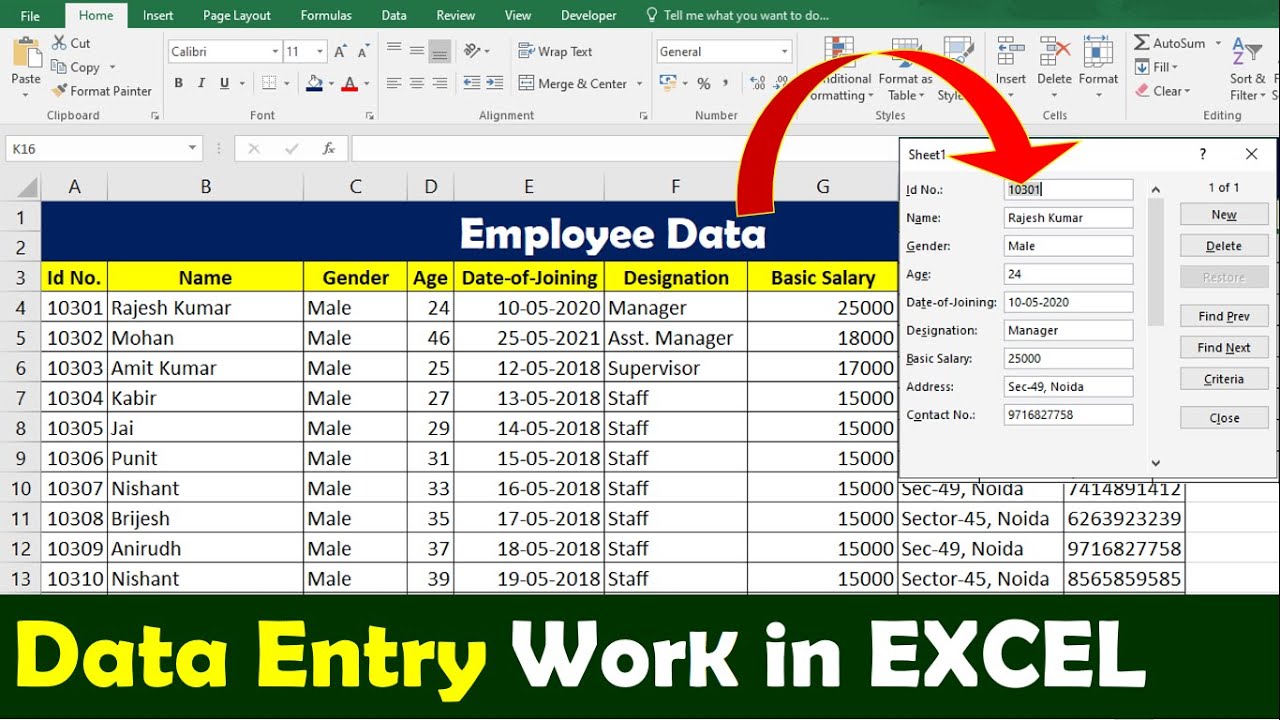Image resolution: width=1280 pixels, height=720 pixels.
Task: Switch to the Formulas ribbon tab
Action: pyautogui.click(x=326, y=15)
